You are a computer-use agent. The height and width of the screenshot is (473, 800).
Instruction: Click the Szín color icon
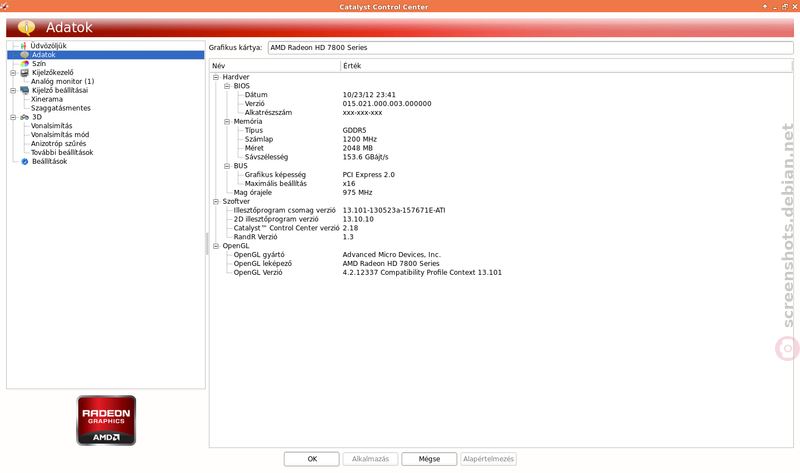coord(24,64)
